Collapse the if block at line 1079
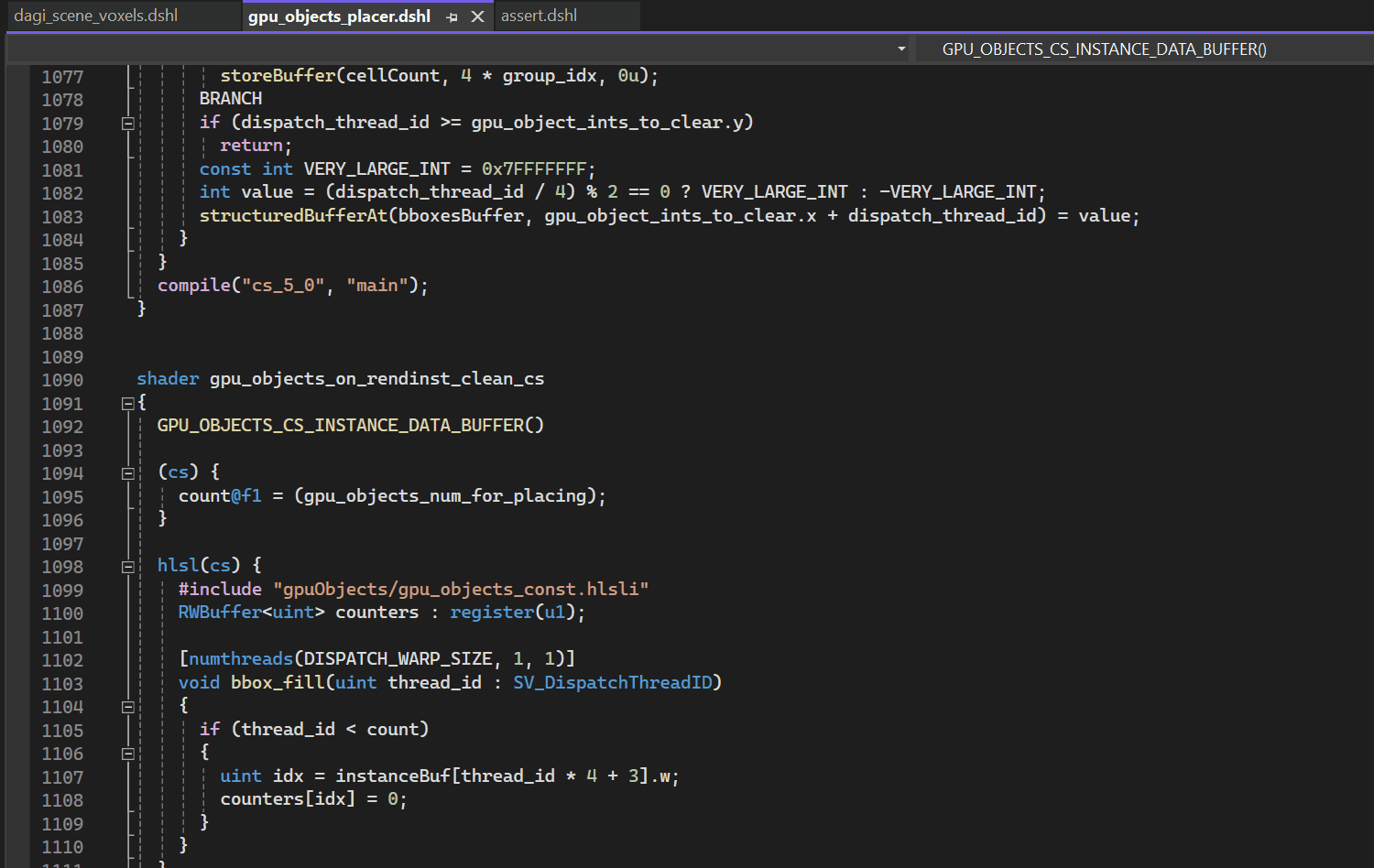 [x=128, y=122]
